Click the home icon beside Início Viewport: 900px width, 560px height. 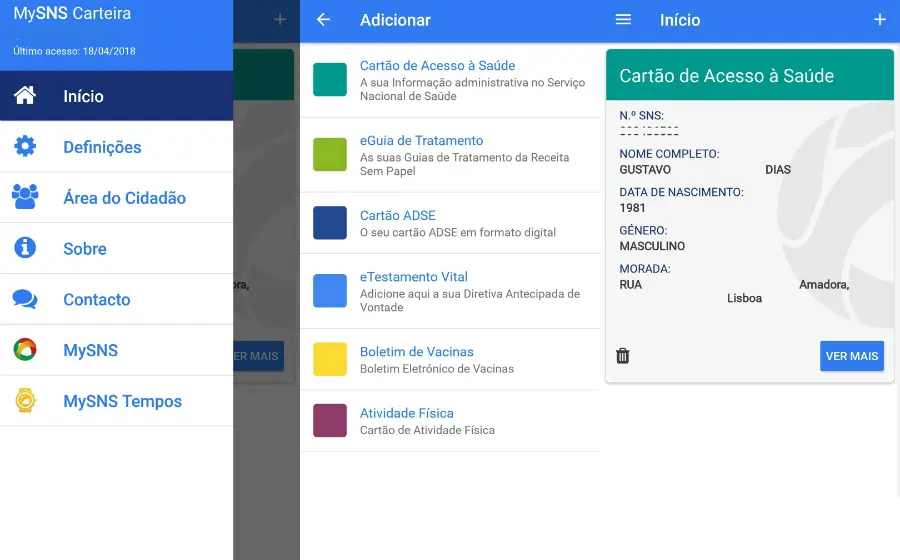[25, 96]
